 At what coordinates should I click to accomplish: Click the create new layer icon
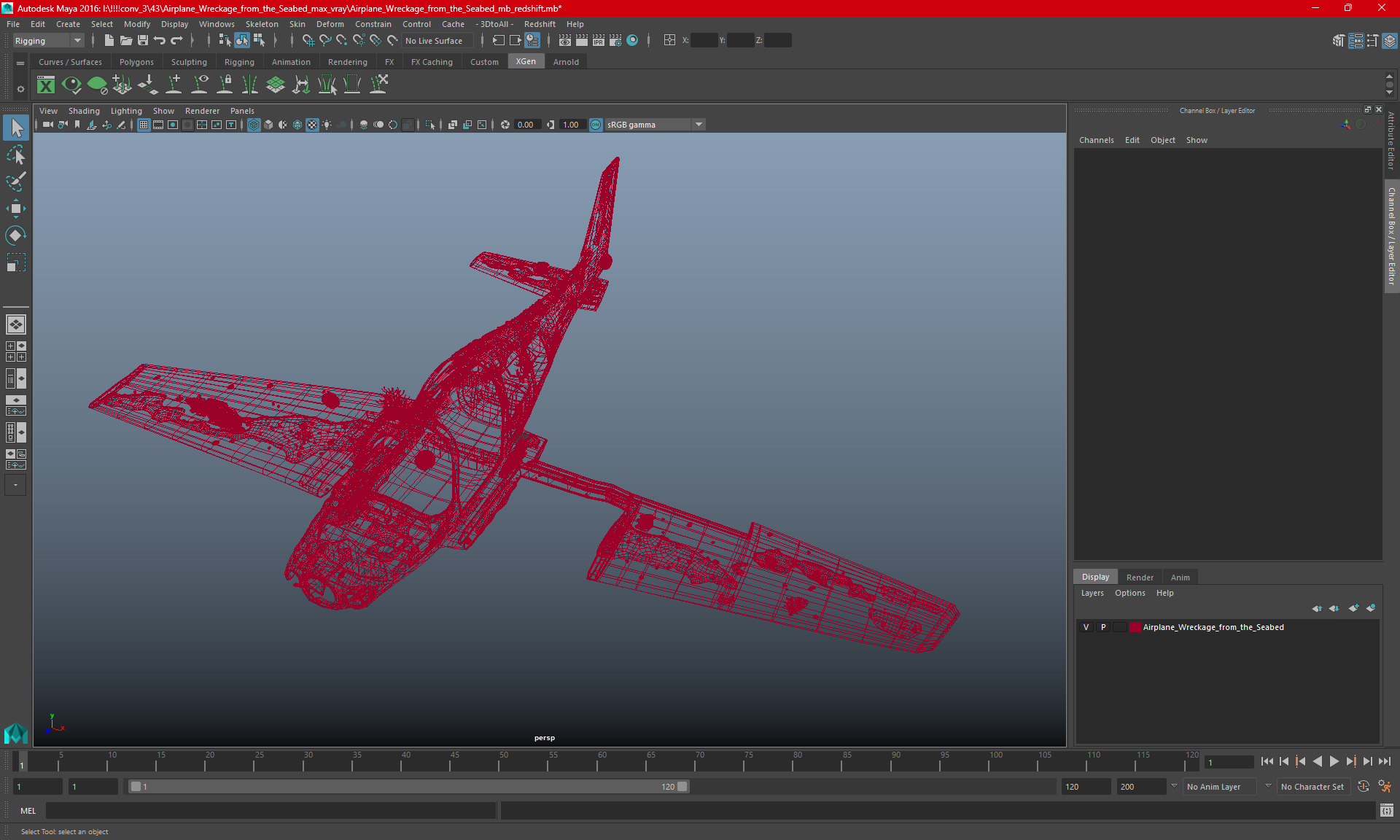1353,608
